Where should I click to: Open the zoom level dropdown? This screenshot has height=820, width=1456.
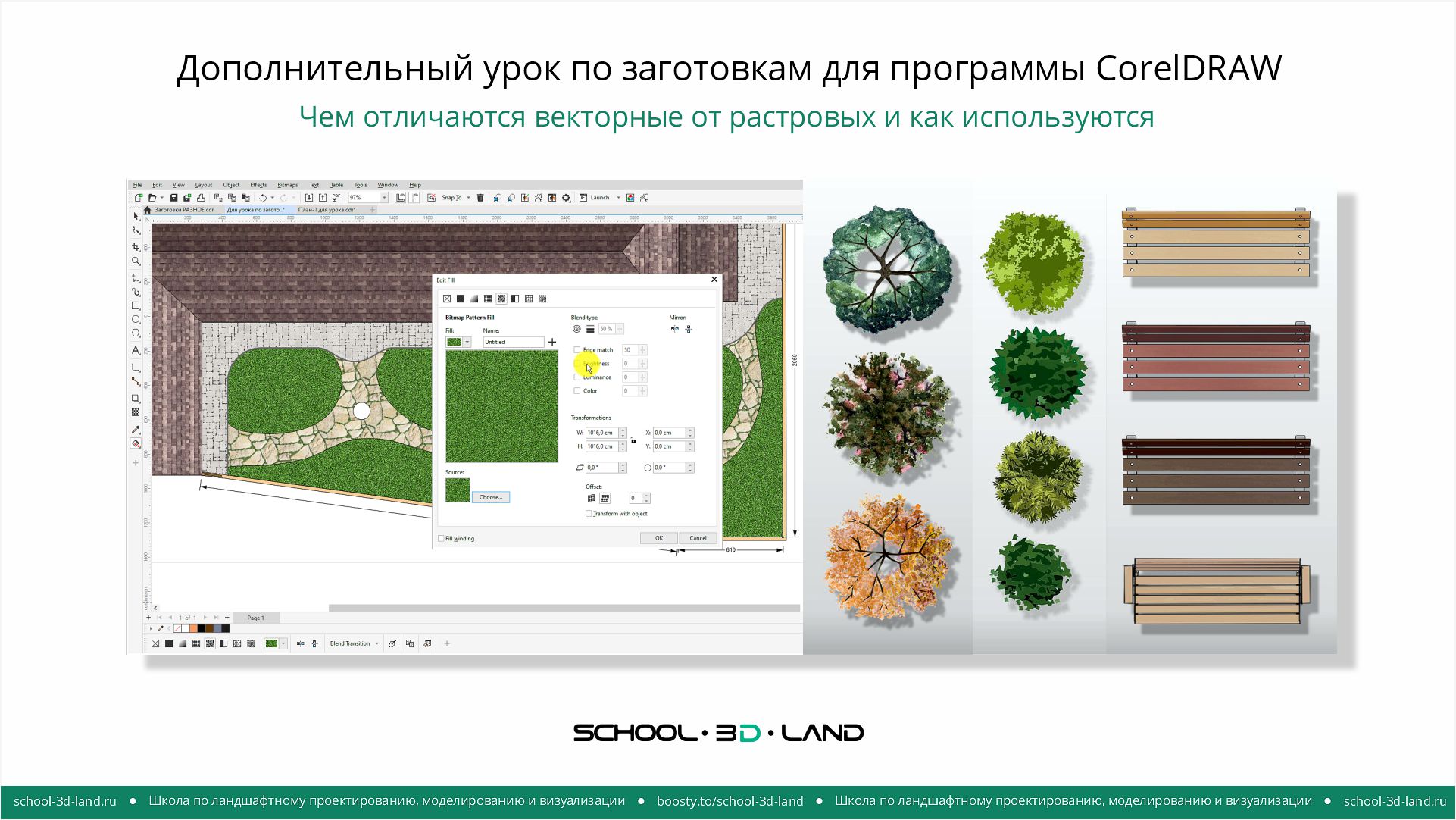[384, 197]
